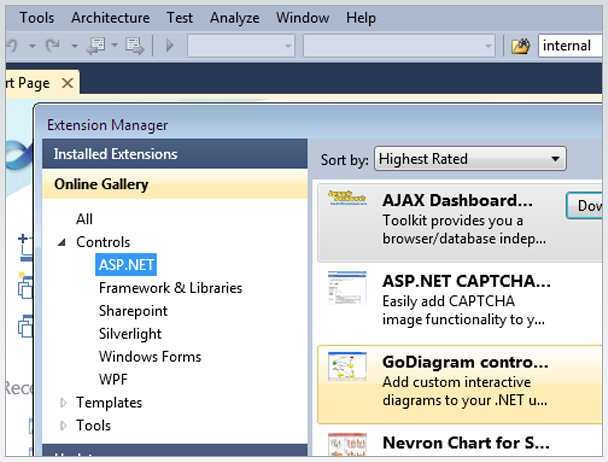Click the Start Debugging play icon

pos(169,45)
